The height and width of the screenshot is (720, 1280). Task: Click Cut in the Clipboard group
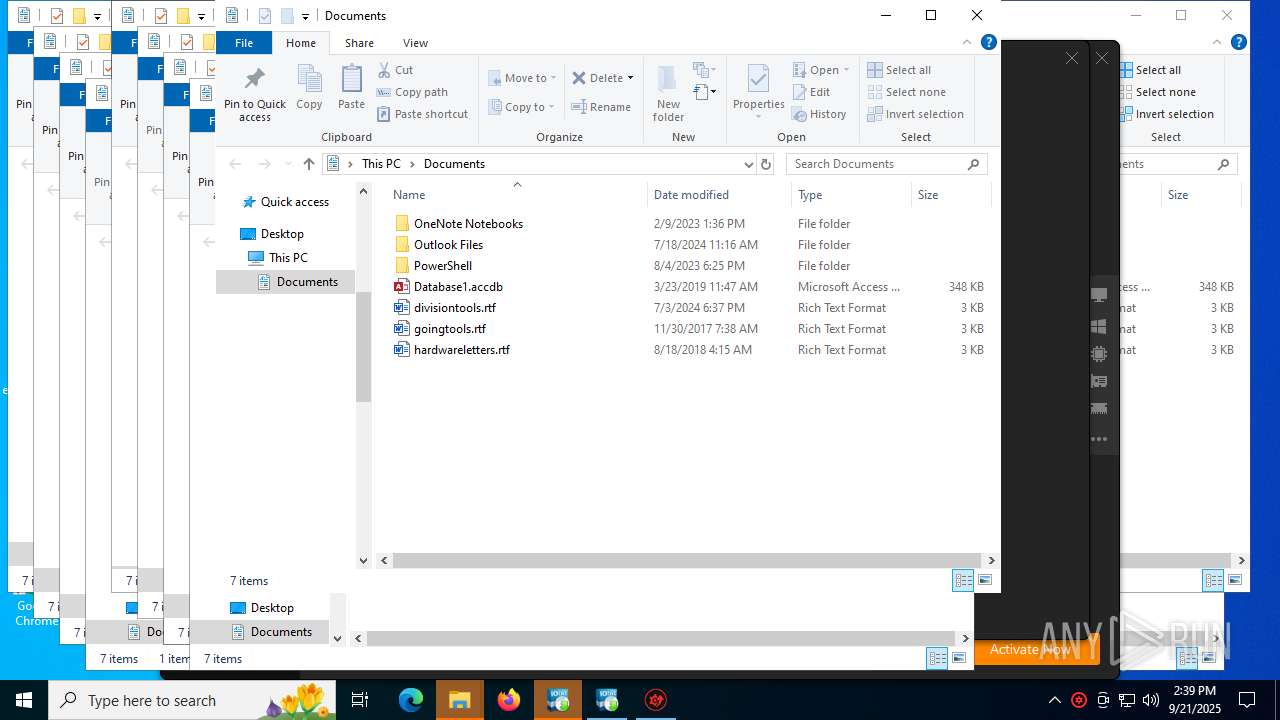pyautogui.click(x=395, y=70)
